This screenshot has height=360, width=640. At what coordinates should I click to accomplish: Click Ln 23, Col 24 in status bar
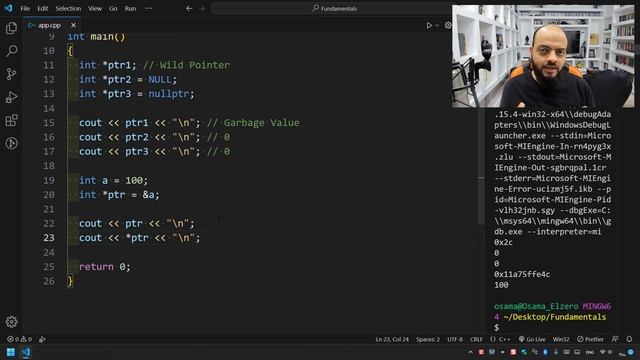pos(392,339)
